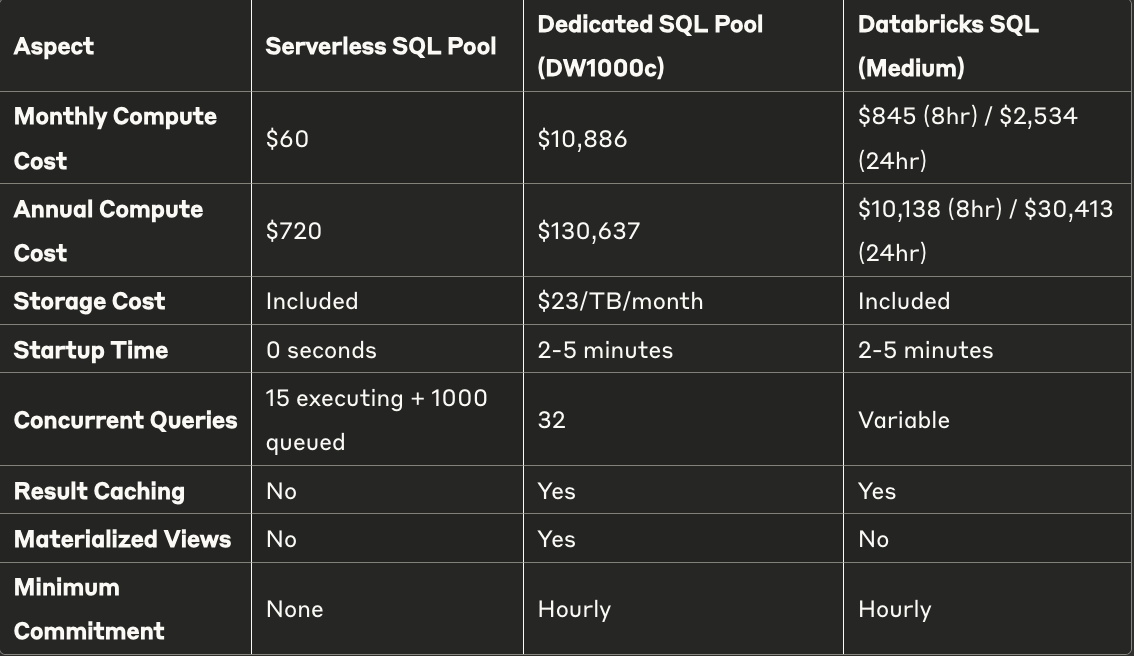Select the Variable concurrent queries cell

pyautogui.click(x=903, y=420)
